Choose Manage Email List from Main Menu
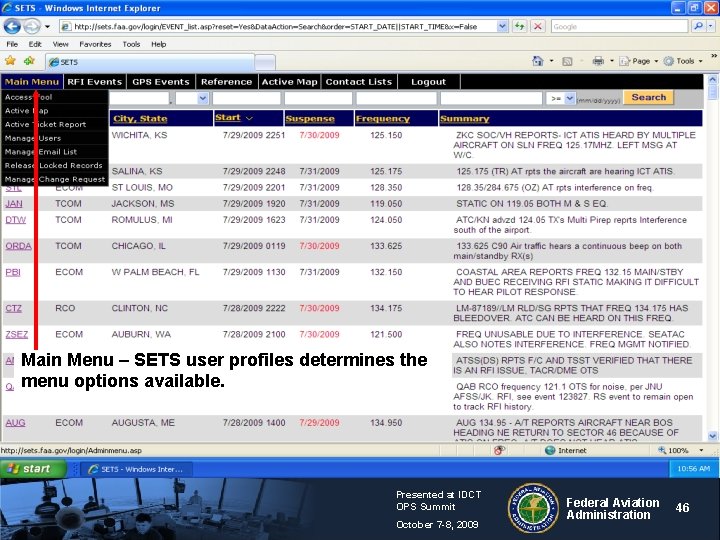The width and height of the screenshot is (720, 540). pyautogui.click(x=55, y=152)
